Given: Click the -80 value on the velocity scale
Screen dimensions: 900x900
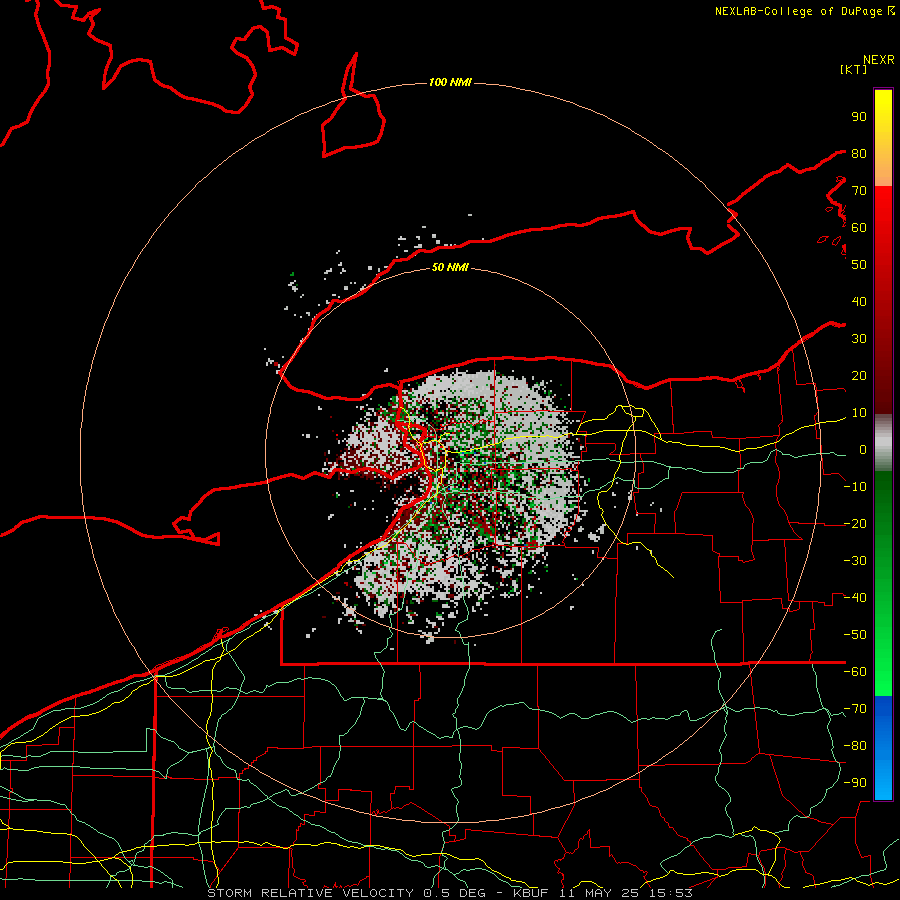Looking at the screenshot, I should (x=855, y=746).
